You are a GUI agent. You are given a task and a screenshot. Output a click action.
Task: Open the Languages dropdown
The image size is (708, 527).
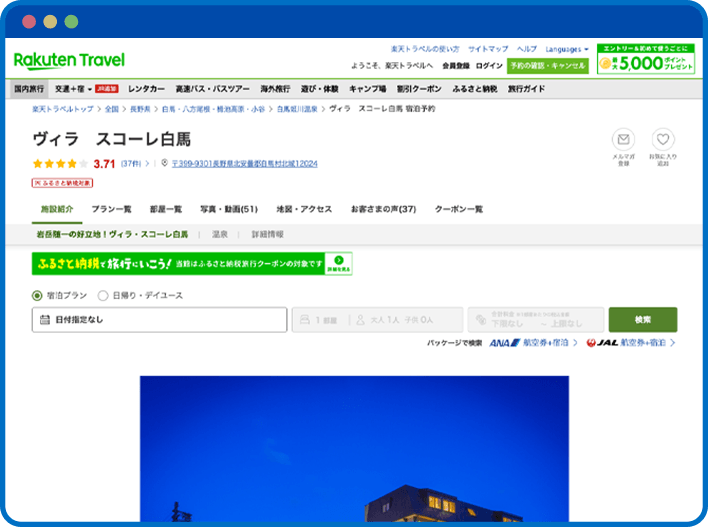[x=567, y=49]
